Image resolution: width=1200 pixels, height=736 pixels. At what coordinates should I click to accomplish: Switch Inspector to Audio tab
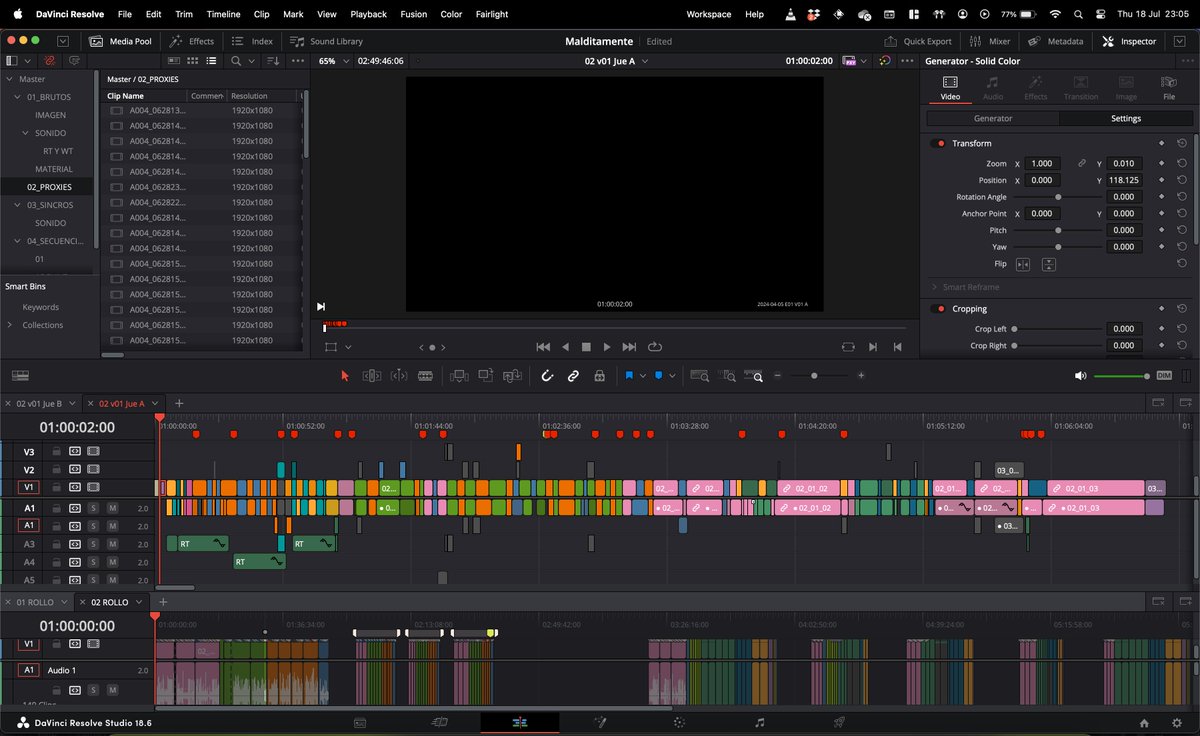point(992,88)
